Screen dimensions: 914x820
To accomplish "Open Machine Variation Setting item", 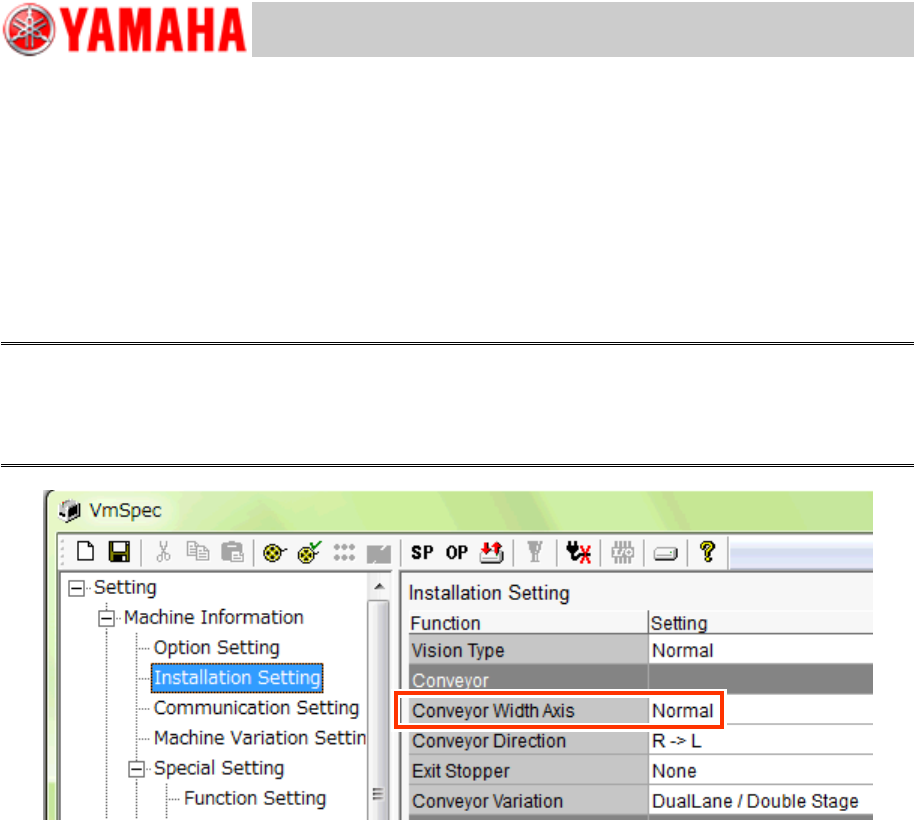I will pos(260,738).
